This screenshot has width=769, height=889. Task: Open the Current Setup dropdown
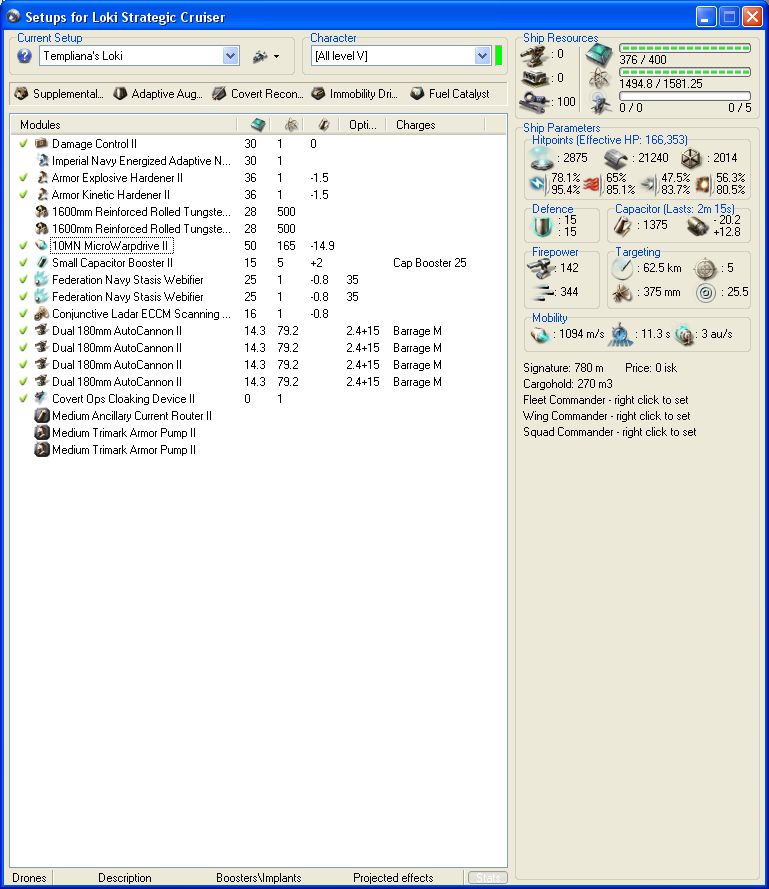point(230,56)
